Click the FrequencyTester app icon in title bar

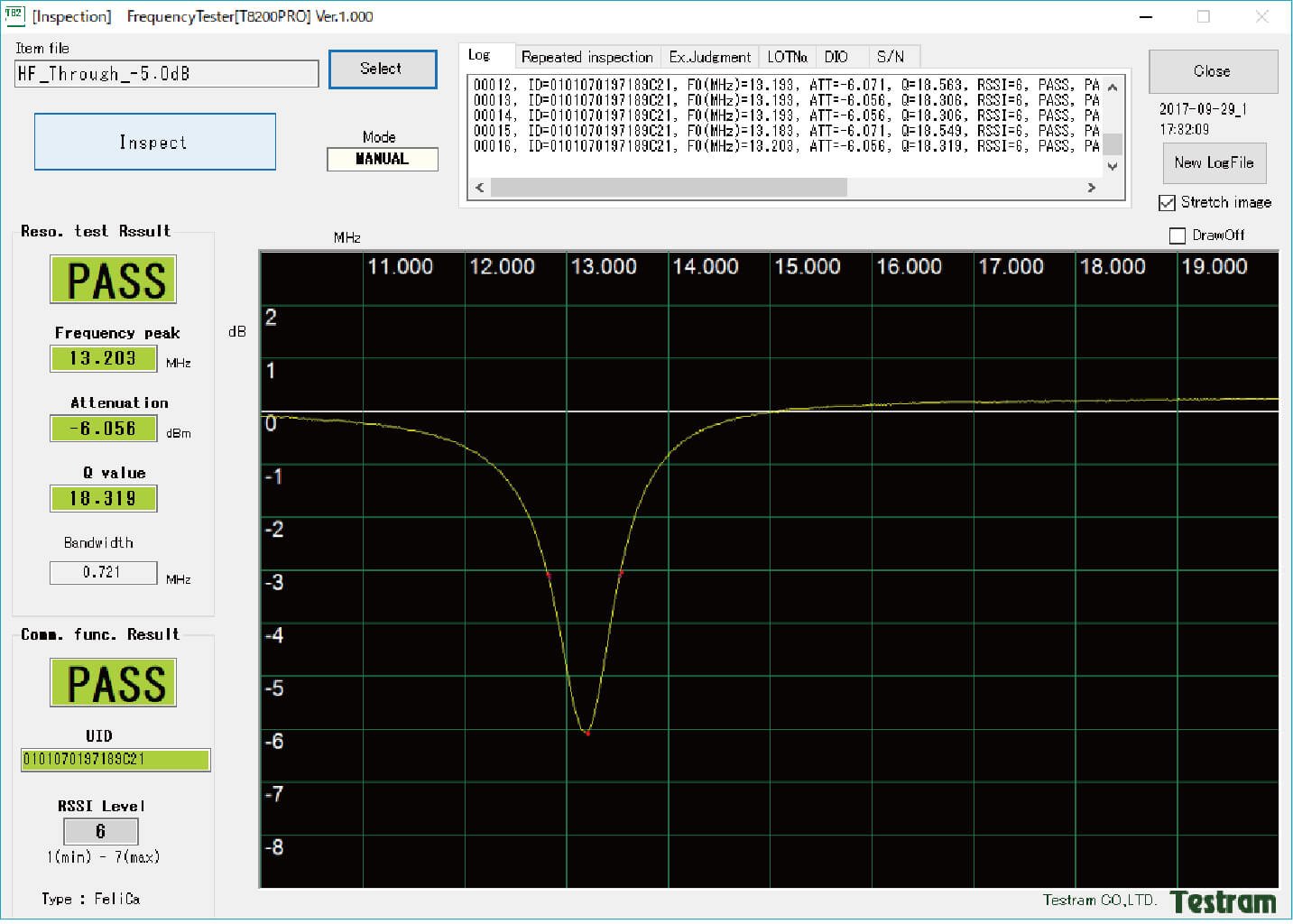[14, 15]
